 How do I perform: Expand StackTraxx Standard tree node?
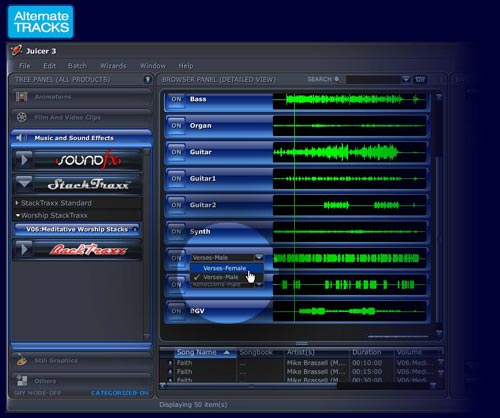[17, 203]
